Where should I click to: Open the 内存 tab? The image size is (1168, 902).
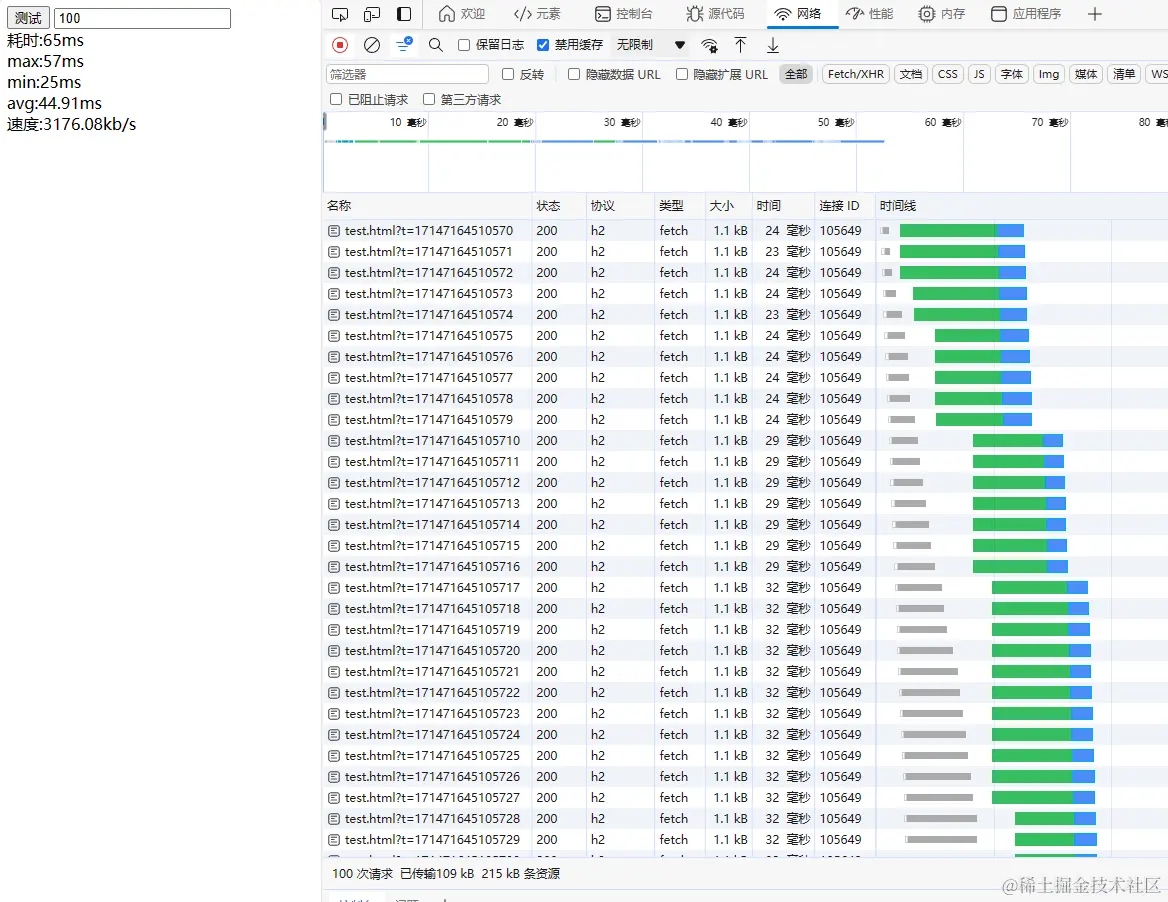(x=942, y=14)
